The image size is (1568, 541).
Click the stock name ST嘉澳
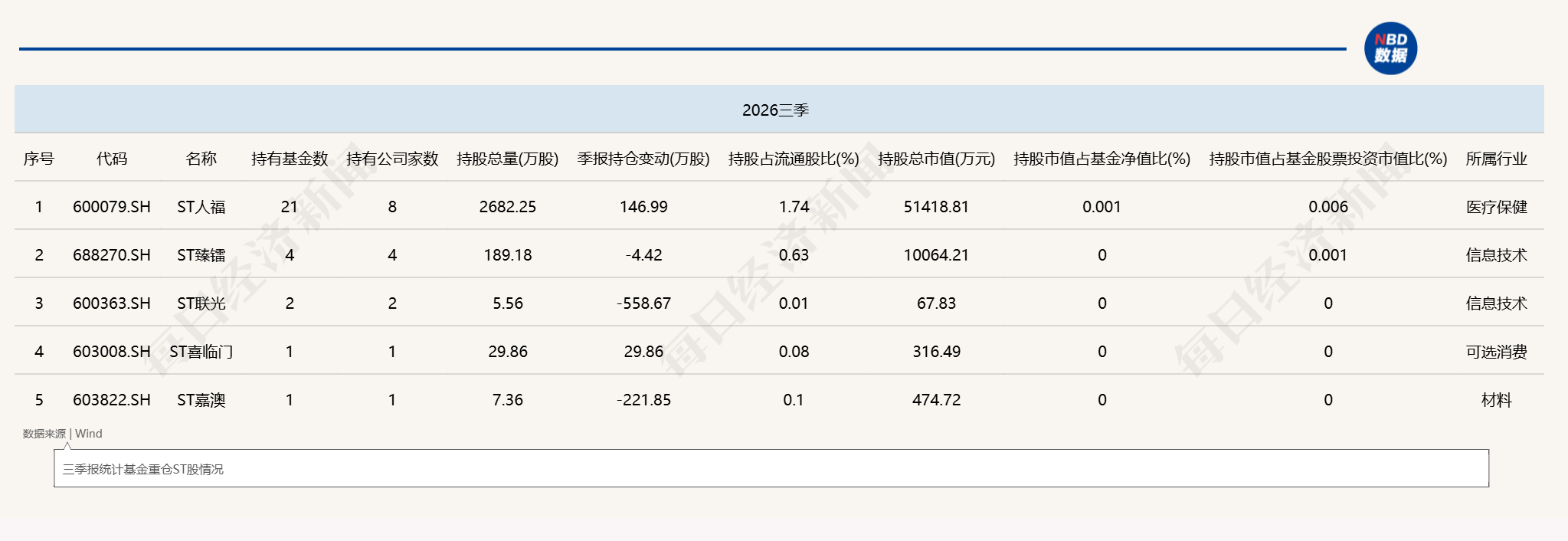(201, 400)
